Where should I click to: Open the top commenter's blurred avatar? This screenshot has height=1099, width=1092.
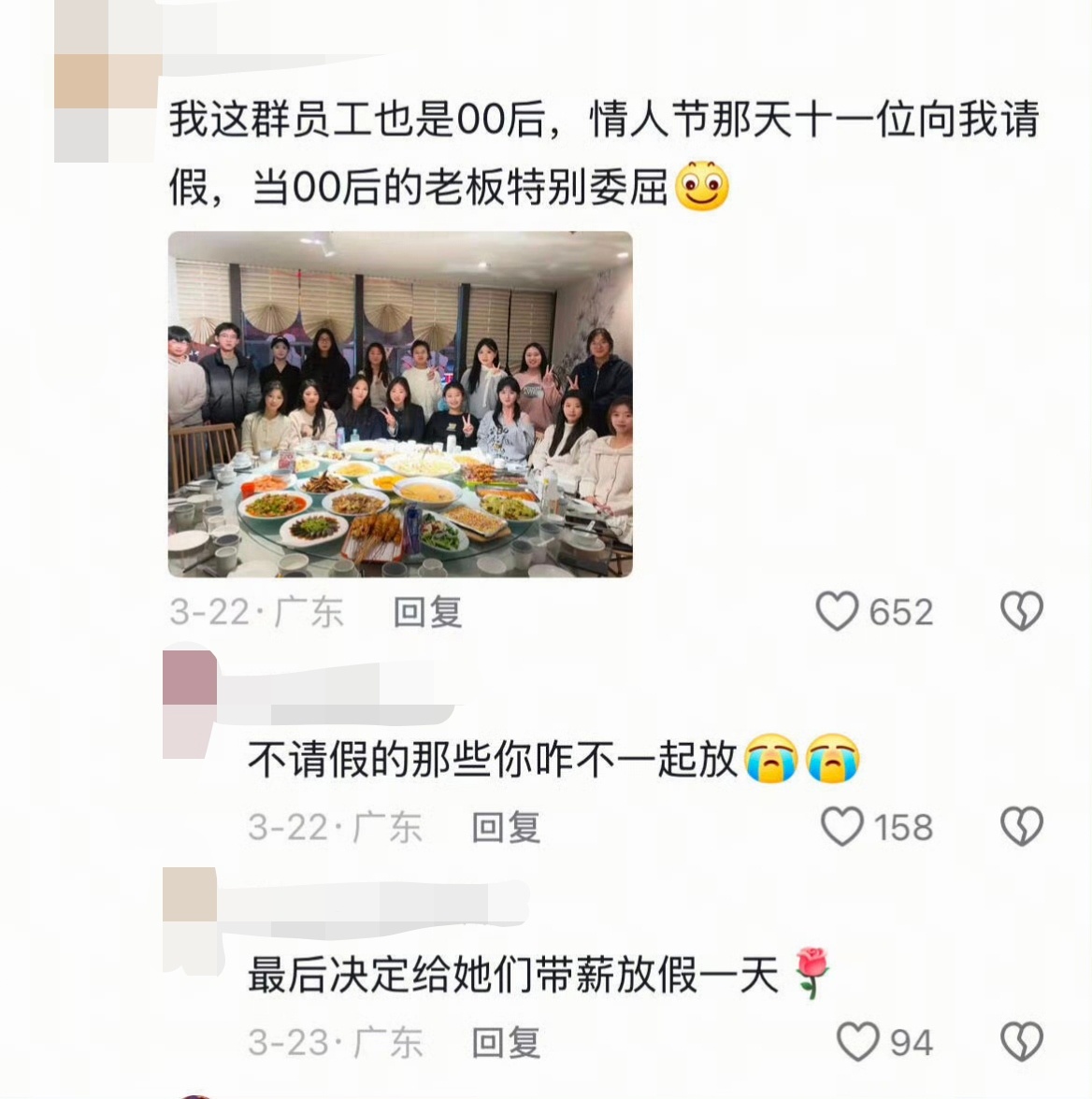click(x=108, y=81)
